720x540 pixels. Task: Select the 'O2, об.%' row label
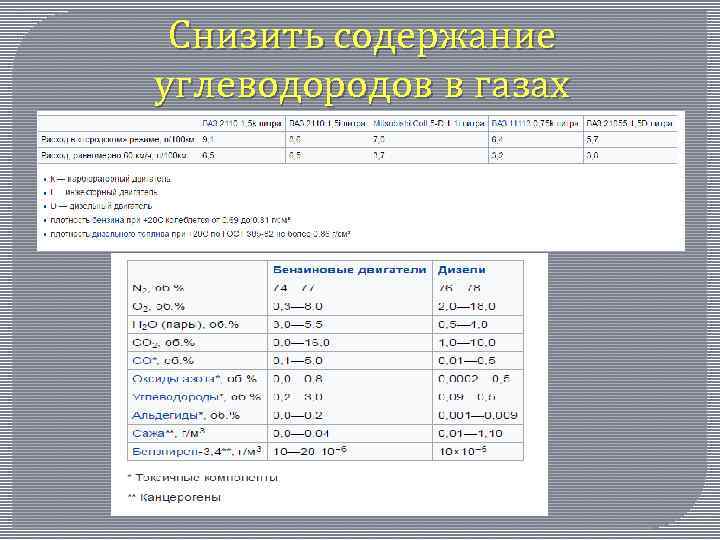pos(158,307)
